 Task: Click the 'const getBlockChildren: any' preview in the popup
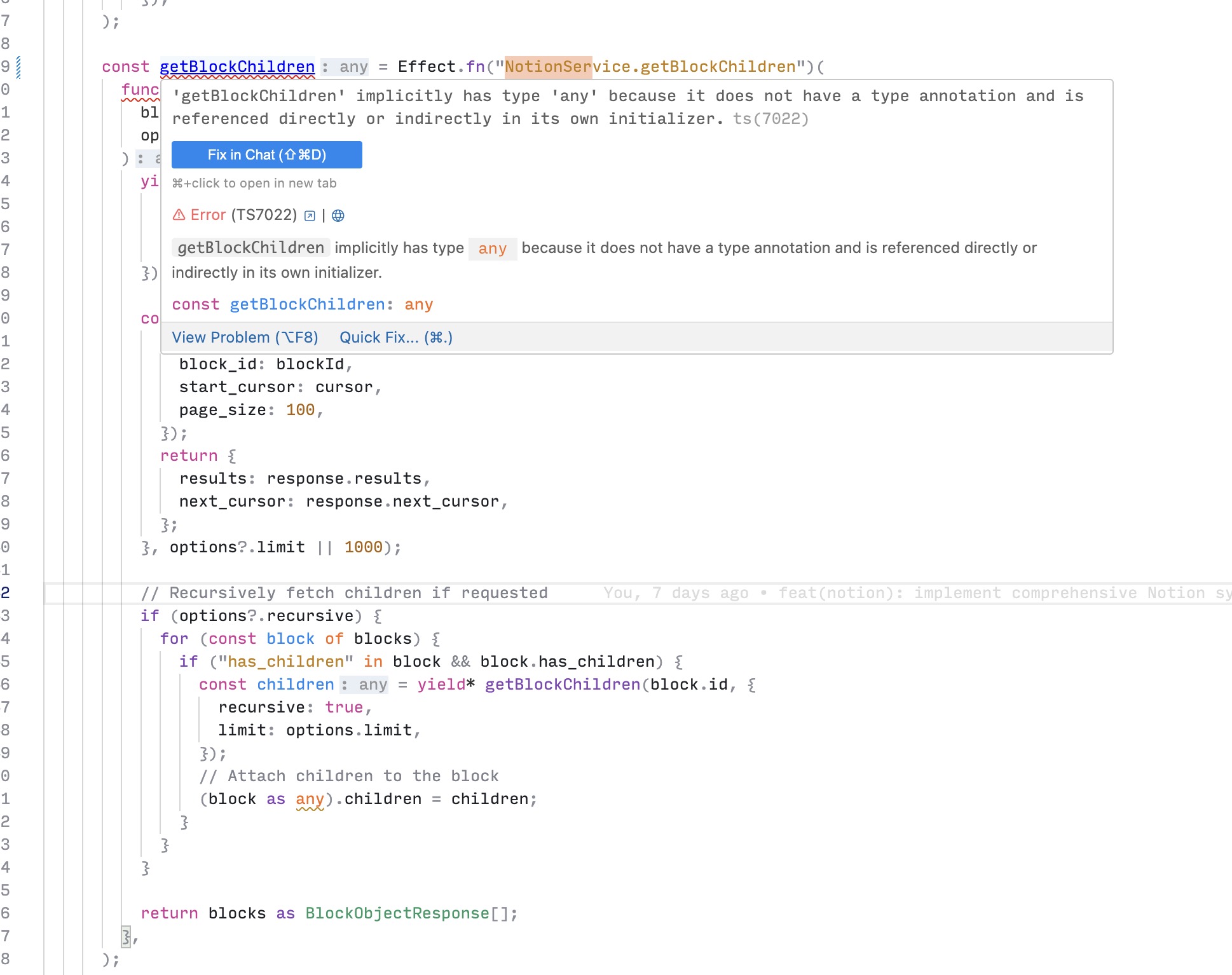303,304
